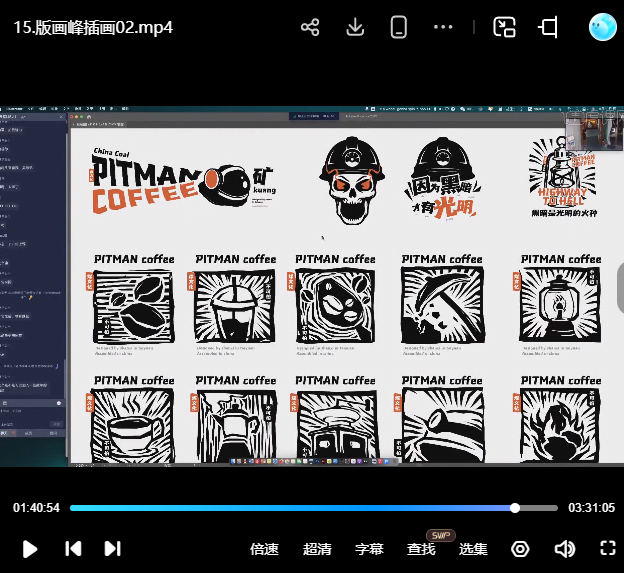Toggle subtitles with 字幕 button
624x573 pixels.
[x=369, y=549]
